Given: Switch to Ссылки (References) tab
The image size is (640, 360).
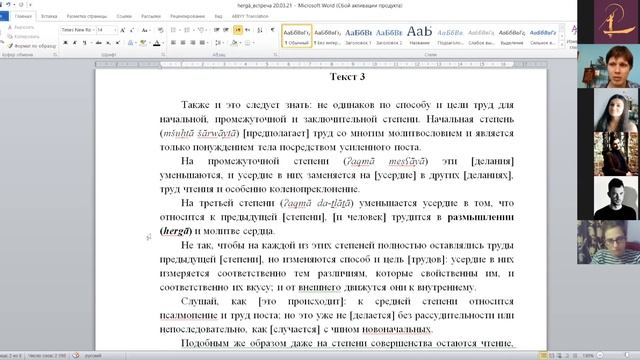Looking at the screenshot, I should (x=124, y=16).
